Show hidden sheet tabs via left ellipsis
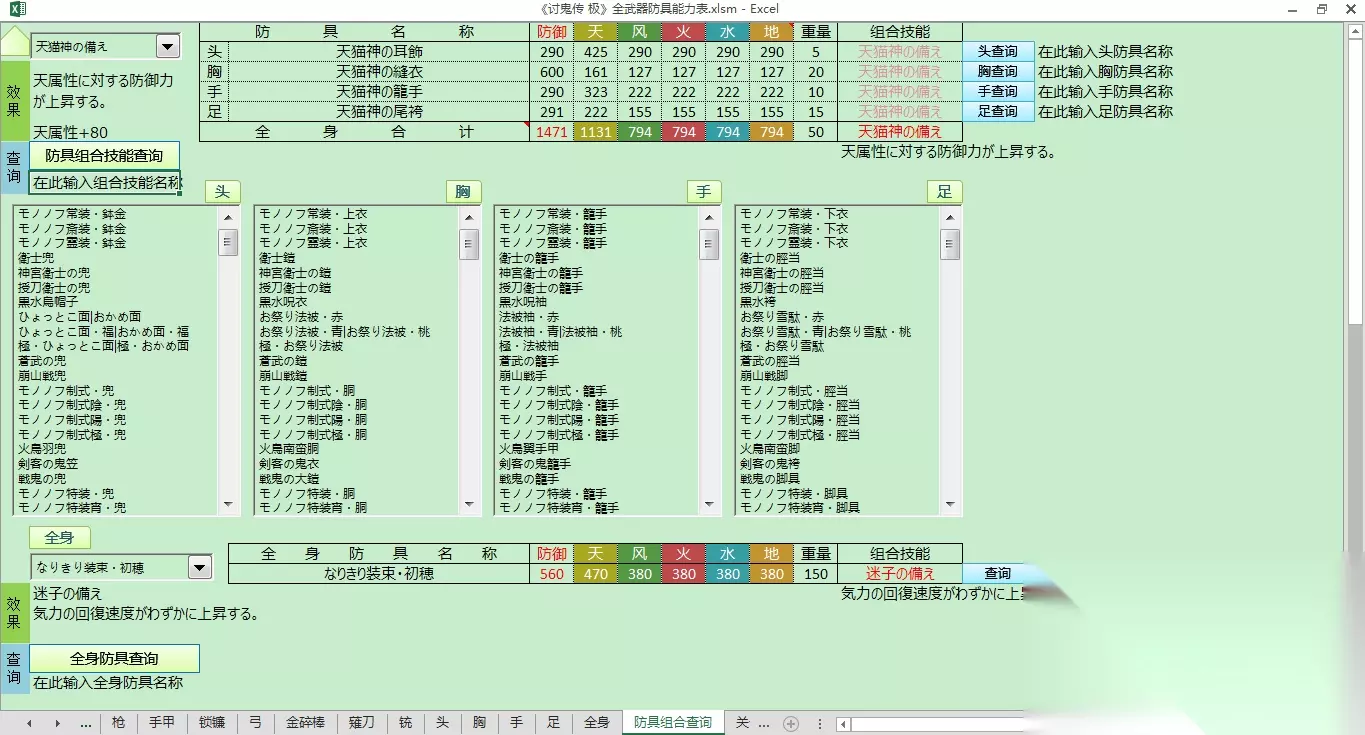This screenshot has height=735, width=1365. 86,723
